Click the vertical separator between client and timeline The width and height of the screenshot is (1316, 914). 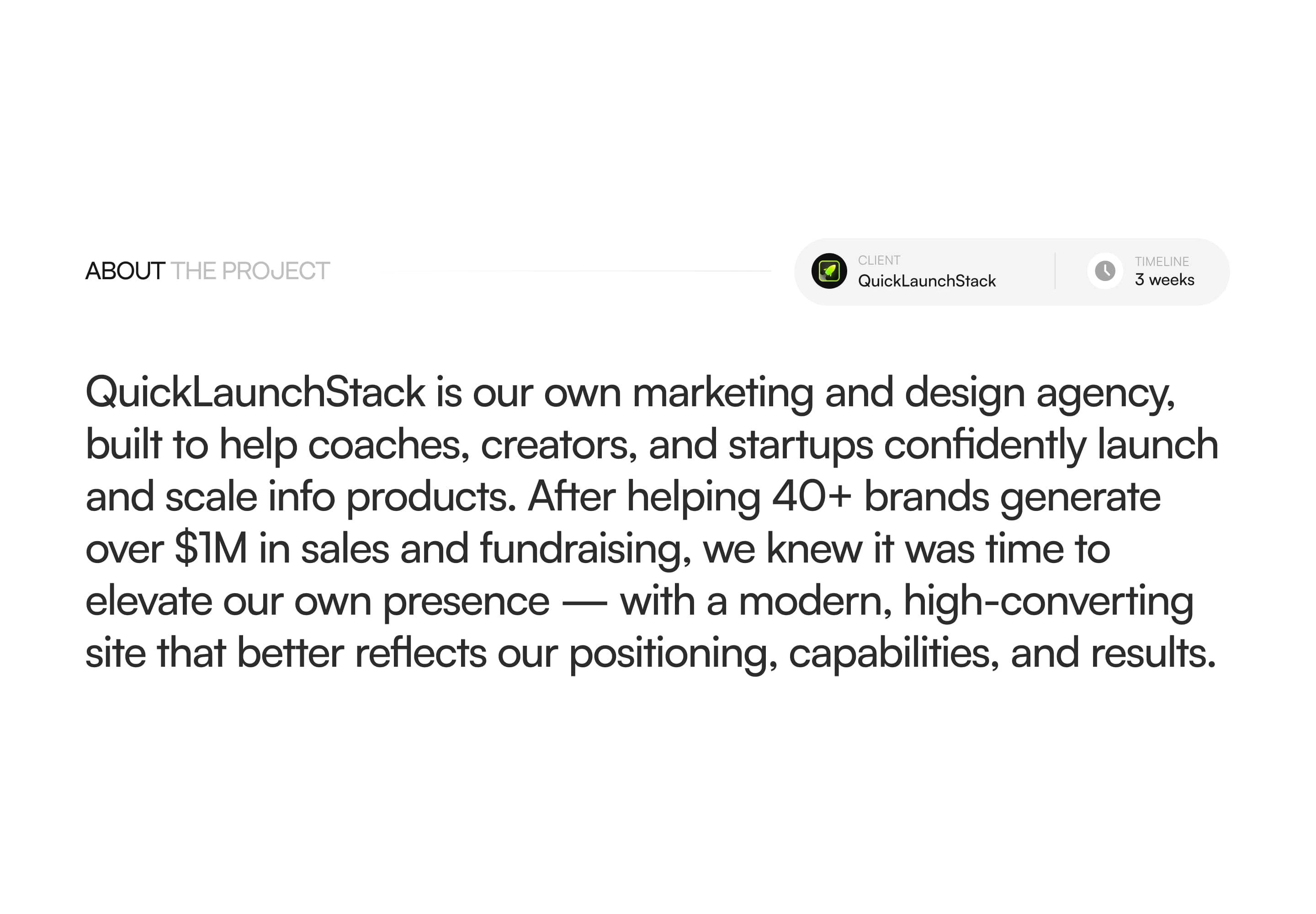pos(1054,271)
